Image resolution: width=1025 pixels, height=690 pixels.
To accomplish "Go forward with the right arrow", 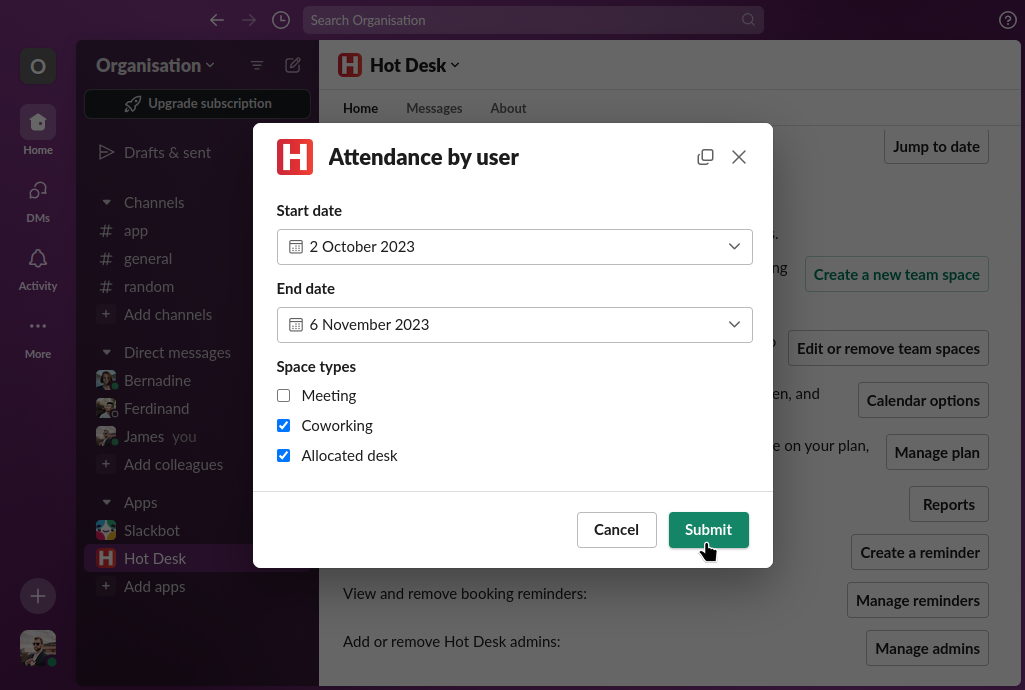I will [x=249, y=20].
